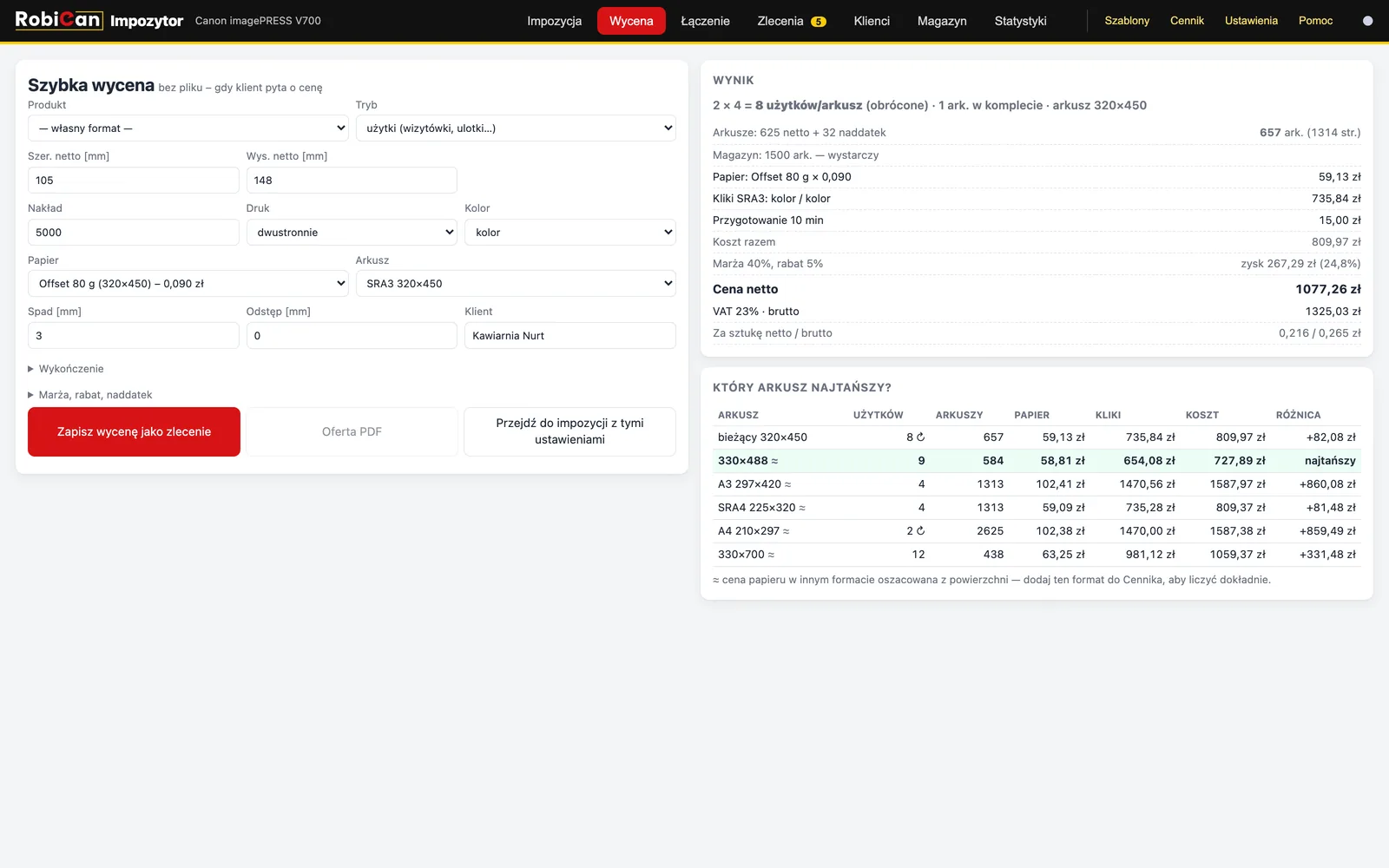Open Ustawienia settings link
Viewport: 1389px width, 868px height.
(x=1251, y=21)
